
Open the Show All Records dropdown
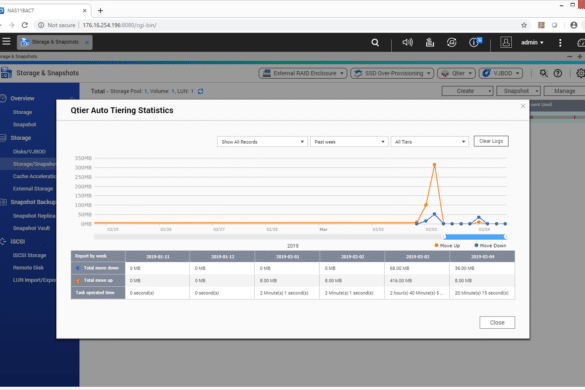[x=262, y=142]
